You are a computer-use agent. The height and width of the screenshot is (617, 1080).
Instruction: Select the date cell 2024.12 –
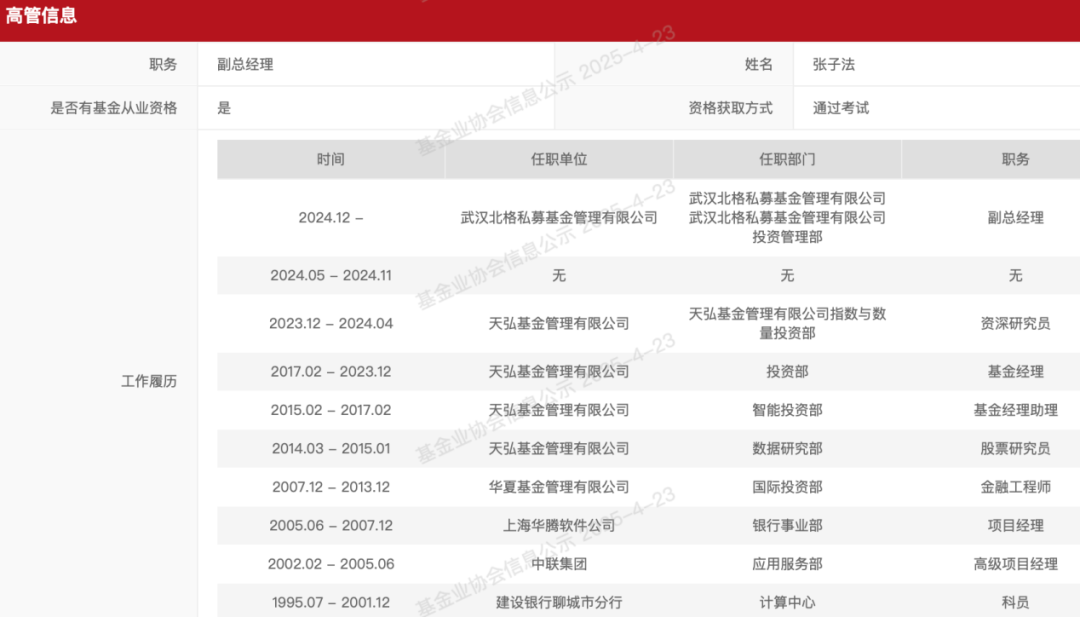[331, 218]
